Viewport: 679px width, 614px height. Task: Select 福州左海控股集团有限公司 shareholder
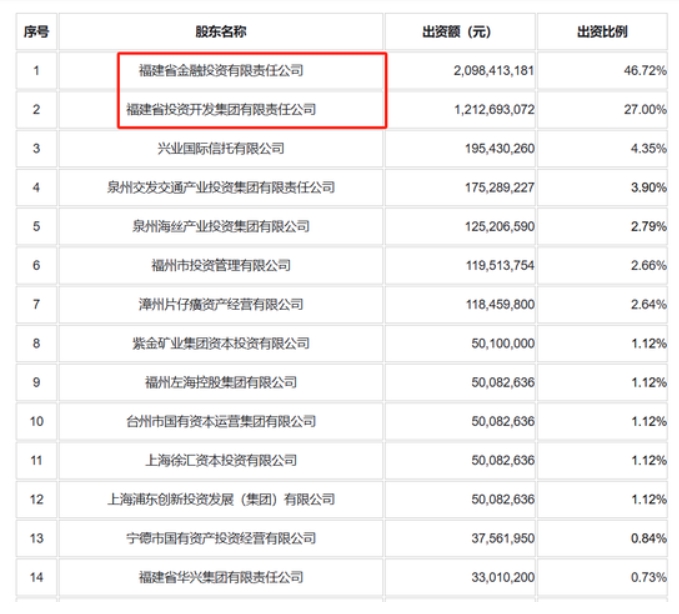click(221, 382)
